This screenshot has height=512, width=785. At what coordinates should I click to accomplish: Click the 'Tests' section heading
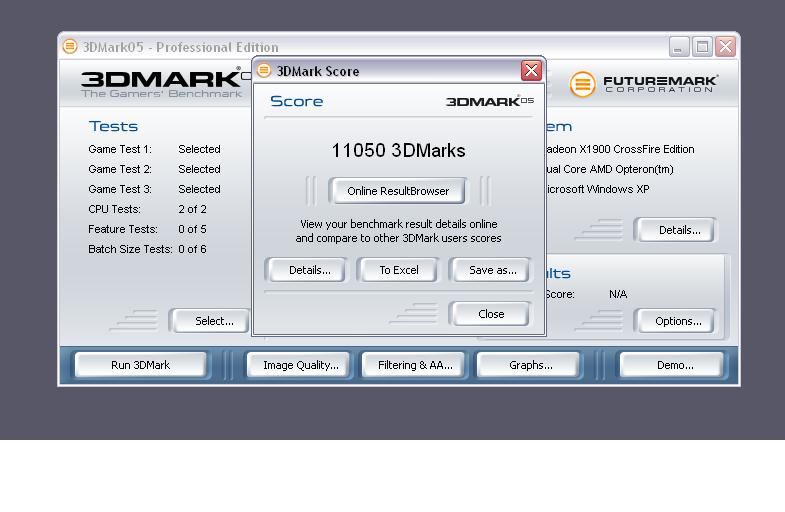pos(113,126)
